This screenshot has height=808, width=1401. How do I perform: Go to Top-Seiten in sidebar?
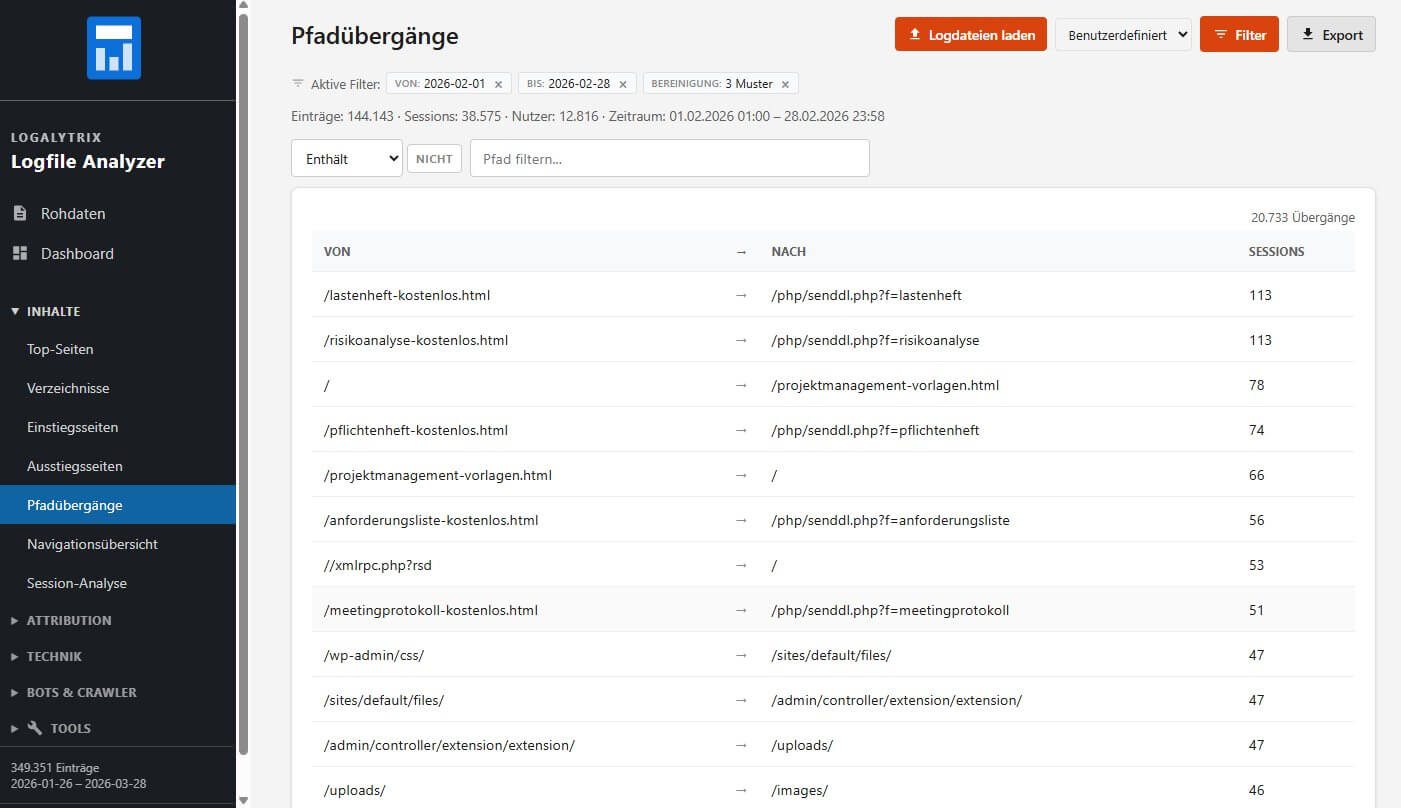point(60,349)
